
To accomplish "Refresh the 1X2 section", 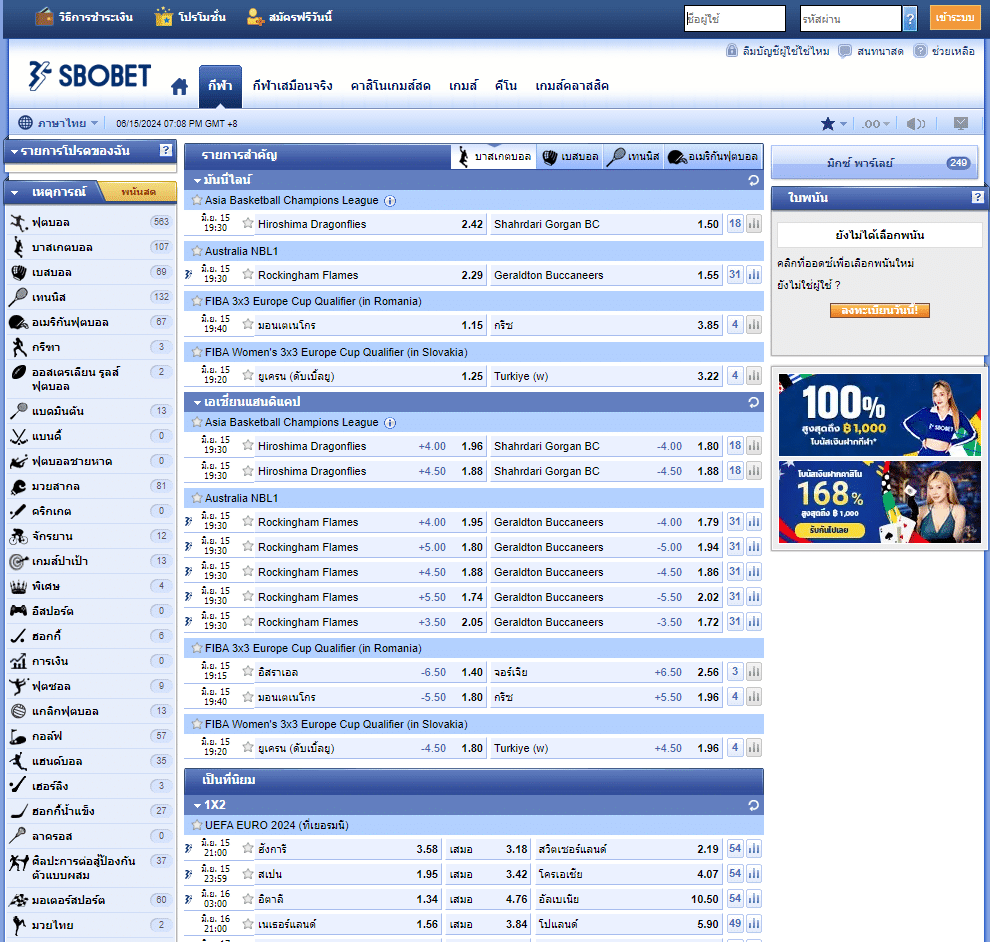I will pyautogui.click(x=753, y=806).
